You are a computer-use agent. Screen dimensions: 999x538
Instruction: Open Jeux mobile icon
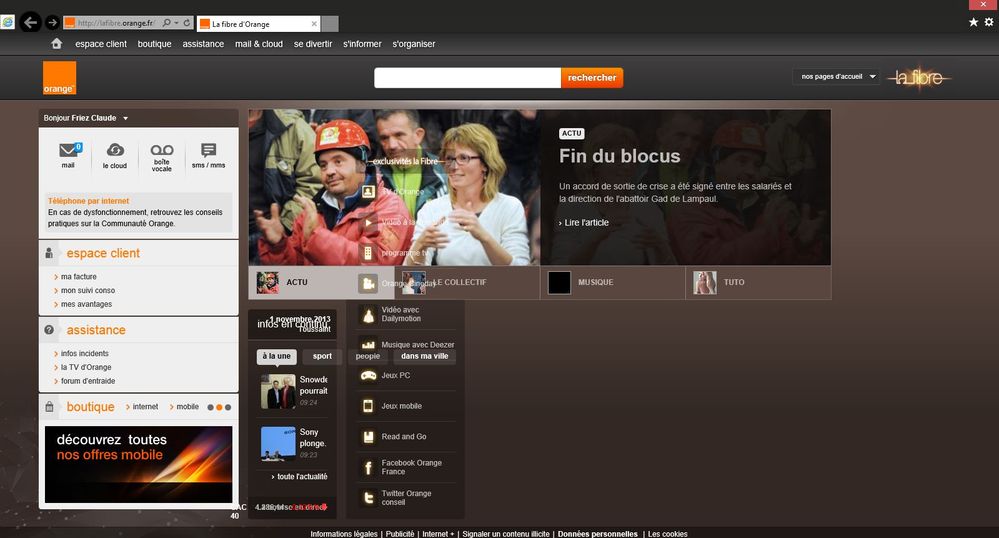click(x=368, y=406)
